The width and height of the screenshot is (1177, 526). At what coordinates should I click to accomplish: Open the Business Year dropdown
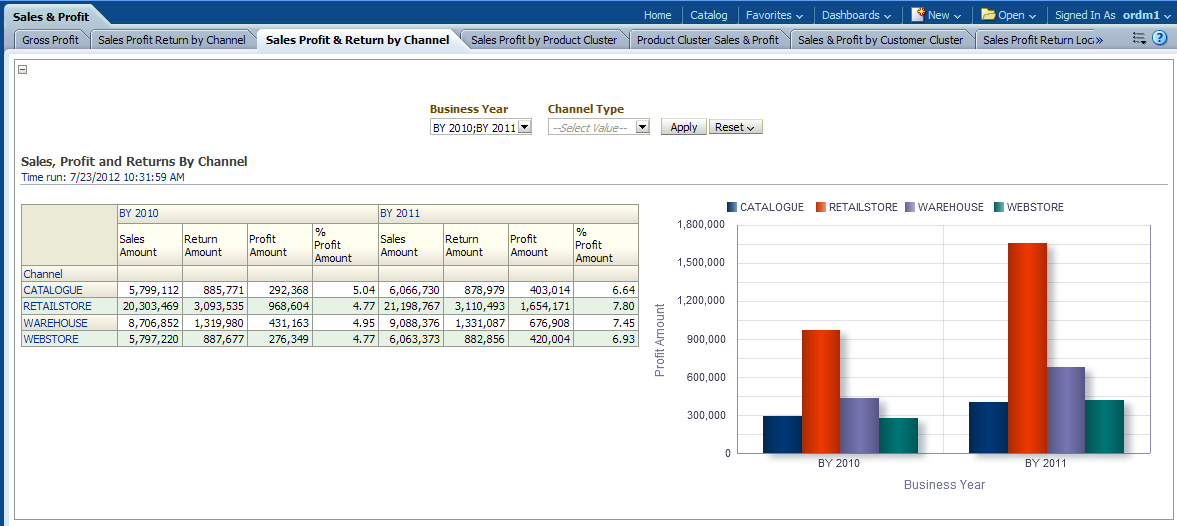[525, 127]
